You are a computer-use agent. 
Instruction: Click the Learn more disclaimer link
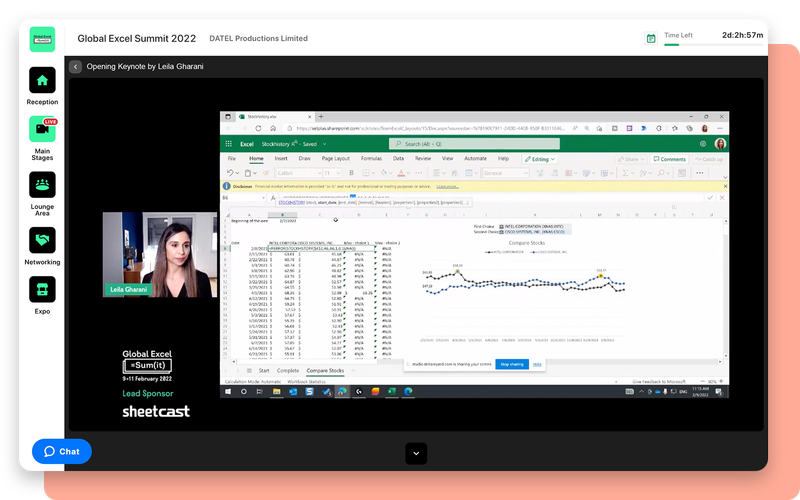[447, 187]
